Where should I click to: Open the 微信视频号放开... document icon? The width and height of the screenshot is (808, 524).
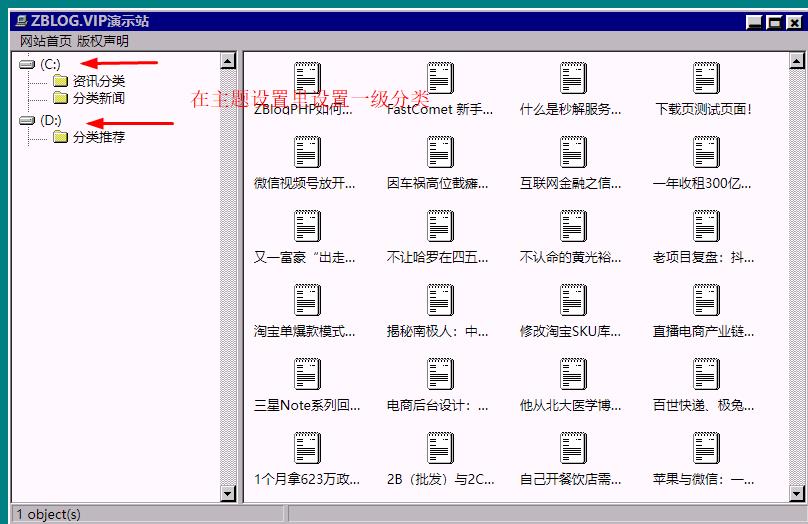(x=307, y=152)
